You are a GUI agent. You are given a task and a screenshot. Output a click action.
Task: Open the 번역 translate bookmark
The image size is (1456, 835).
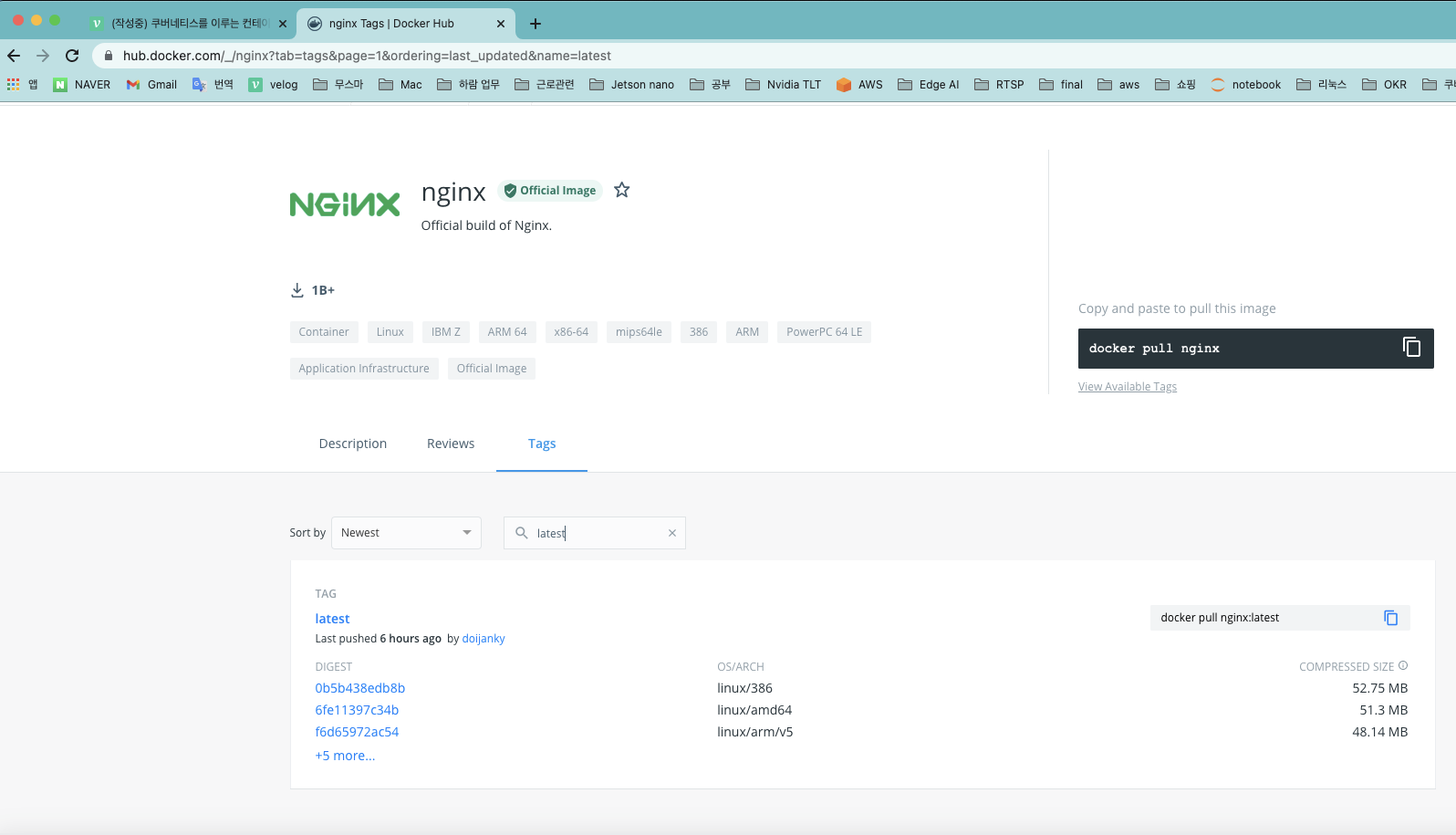[213, 85]
